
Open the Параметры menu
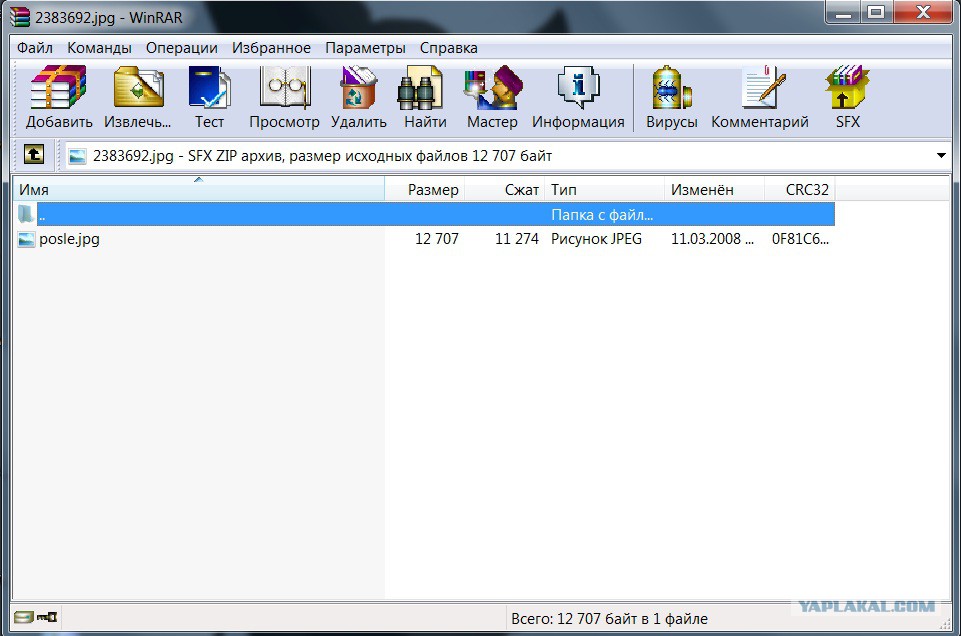(365, 48)
